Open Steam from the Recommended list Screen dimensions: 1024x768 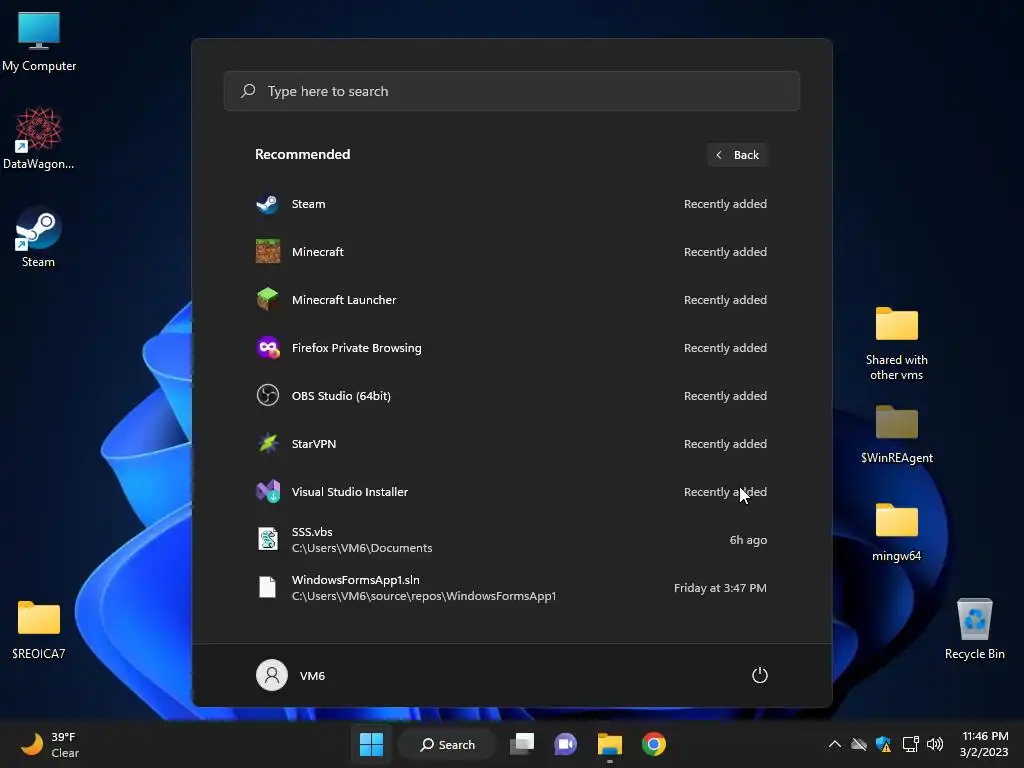[x=511, y=204]
